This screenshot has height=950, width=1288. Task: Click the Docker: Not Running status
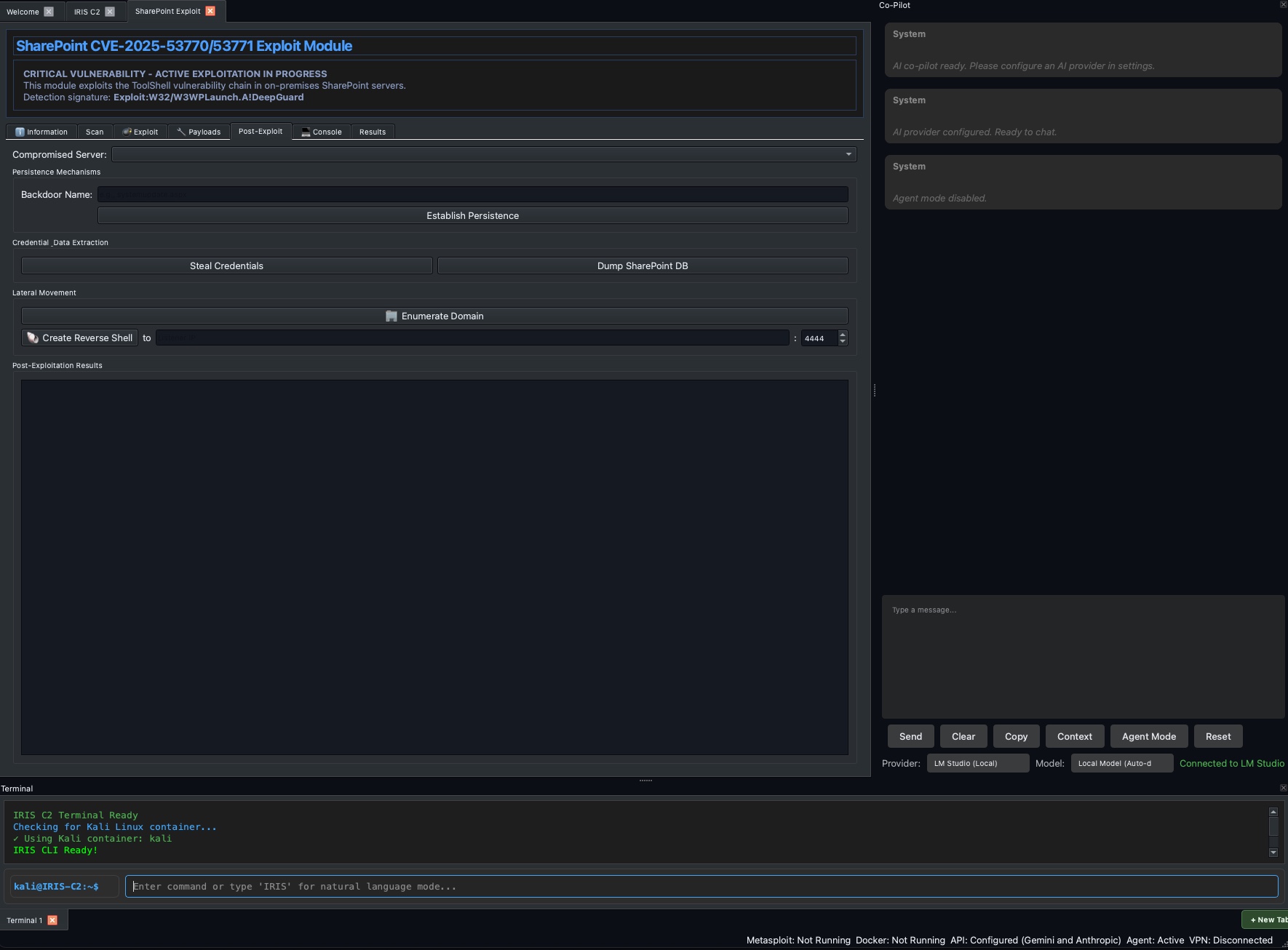900,940
